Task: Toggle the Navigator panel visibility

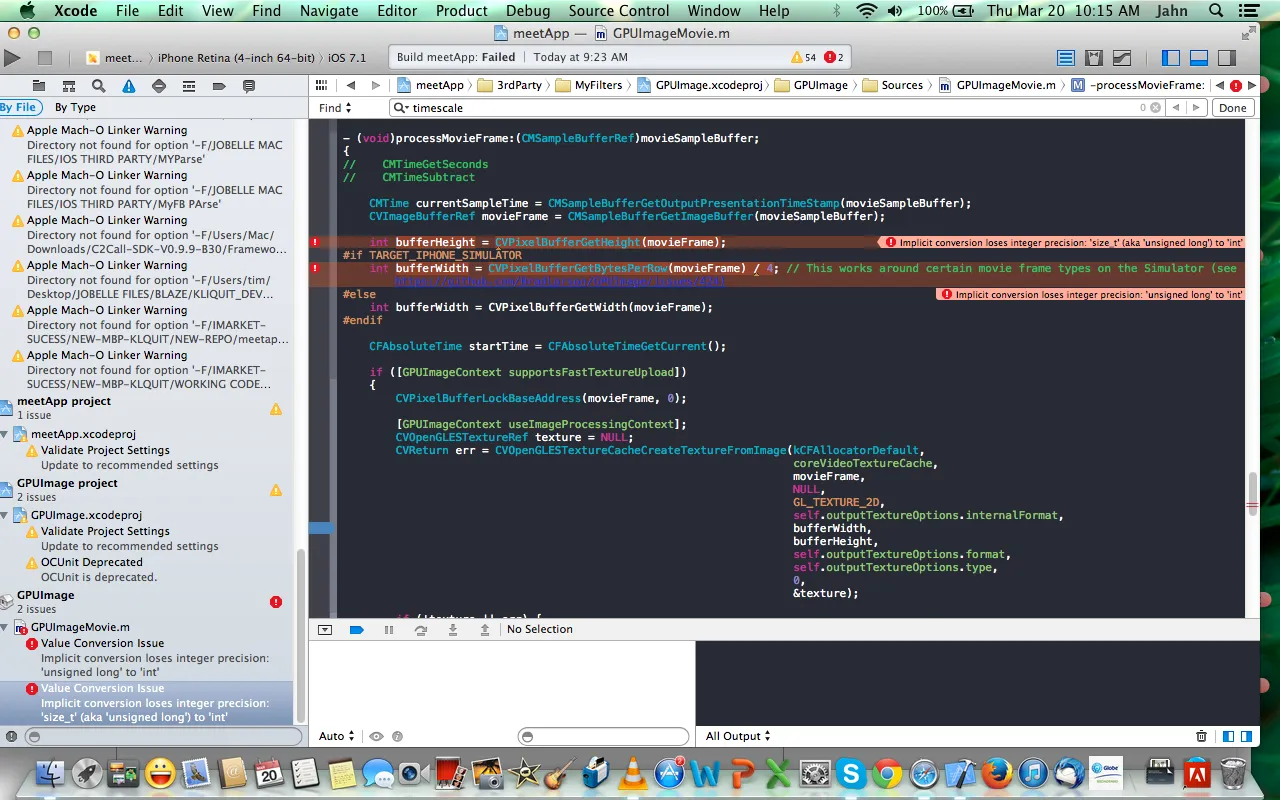Action: (1171, 58)
